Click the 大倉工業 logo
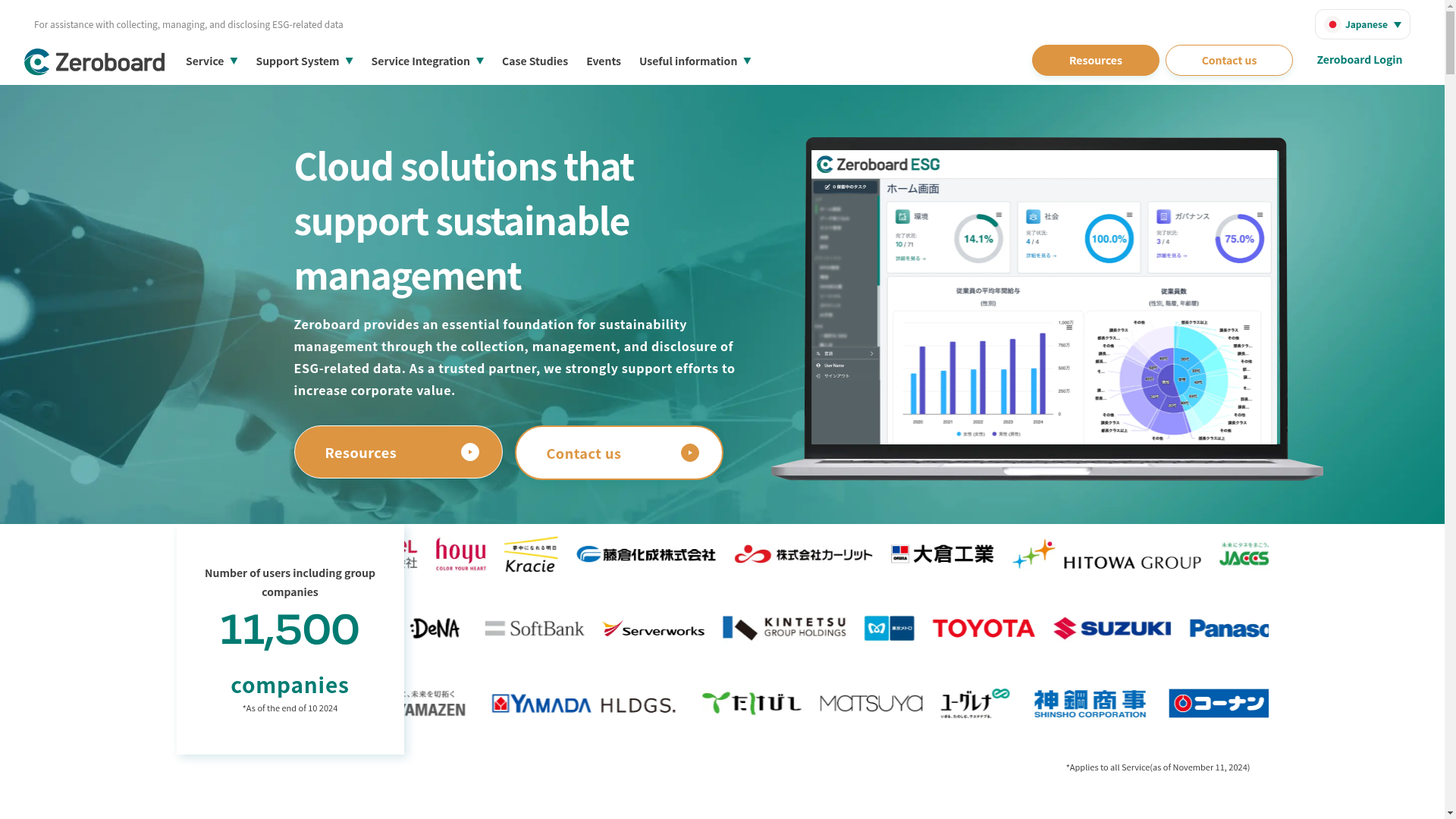The image size is (1456, 819). pyautogui.click(x=942, y=554)
